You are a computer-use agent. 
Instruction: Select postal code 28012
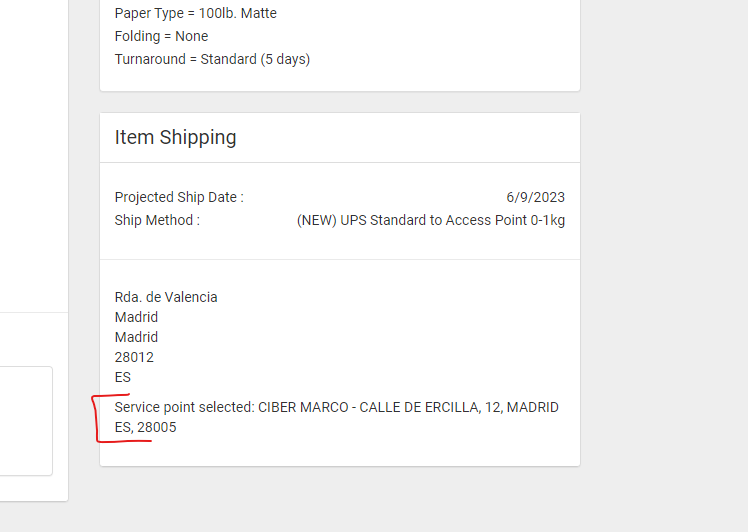(134, 357)
